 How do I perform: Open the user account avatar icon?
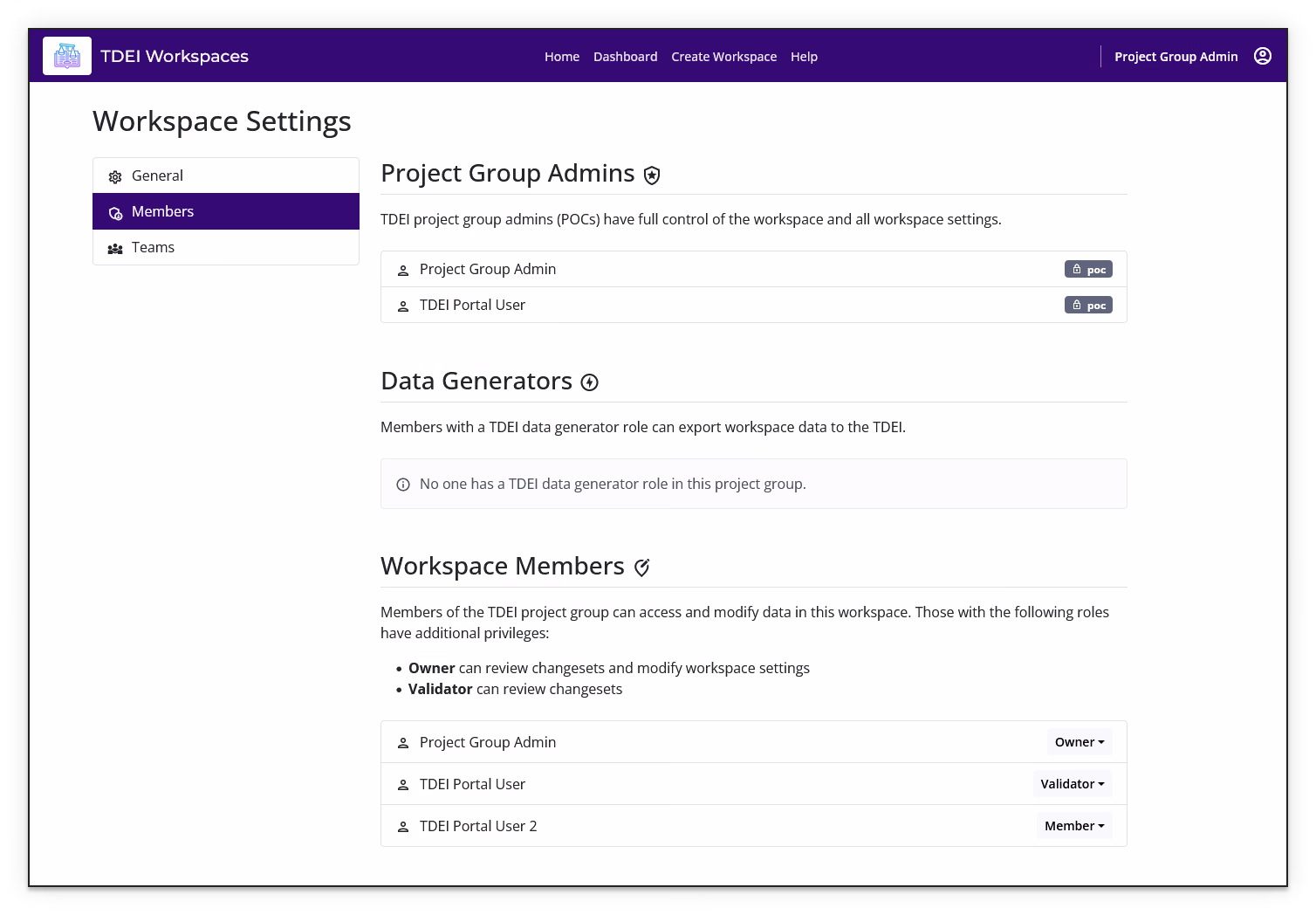click(1263, 56)
